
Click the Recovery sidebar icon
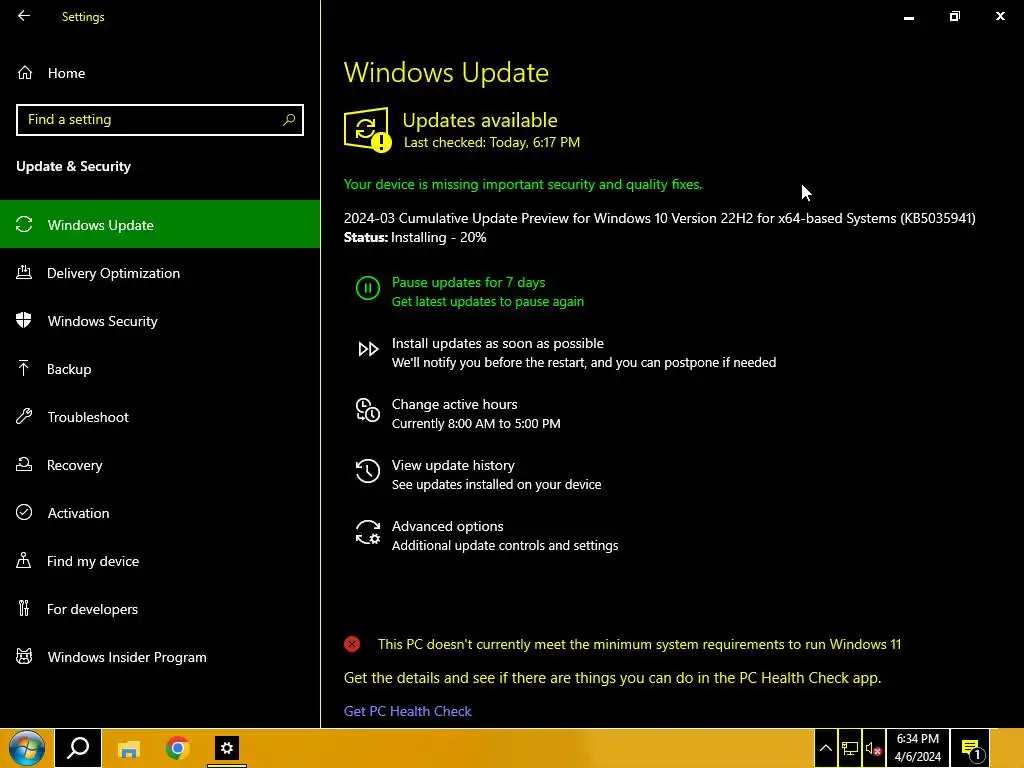24,464
